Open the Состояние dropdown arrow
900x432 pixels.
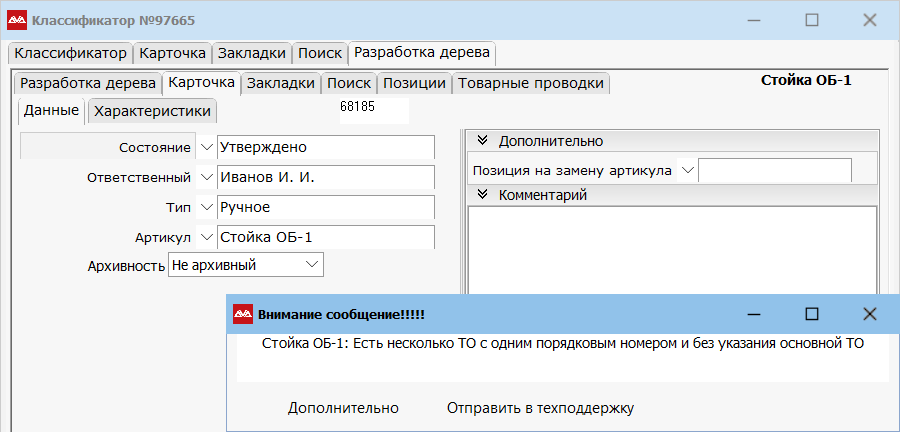(x=206, y=147)
